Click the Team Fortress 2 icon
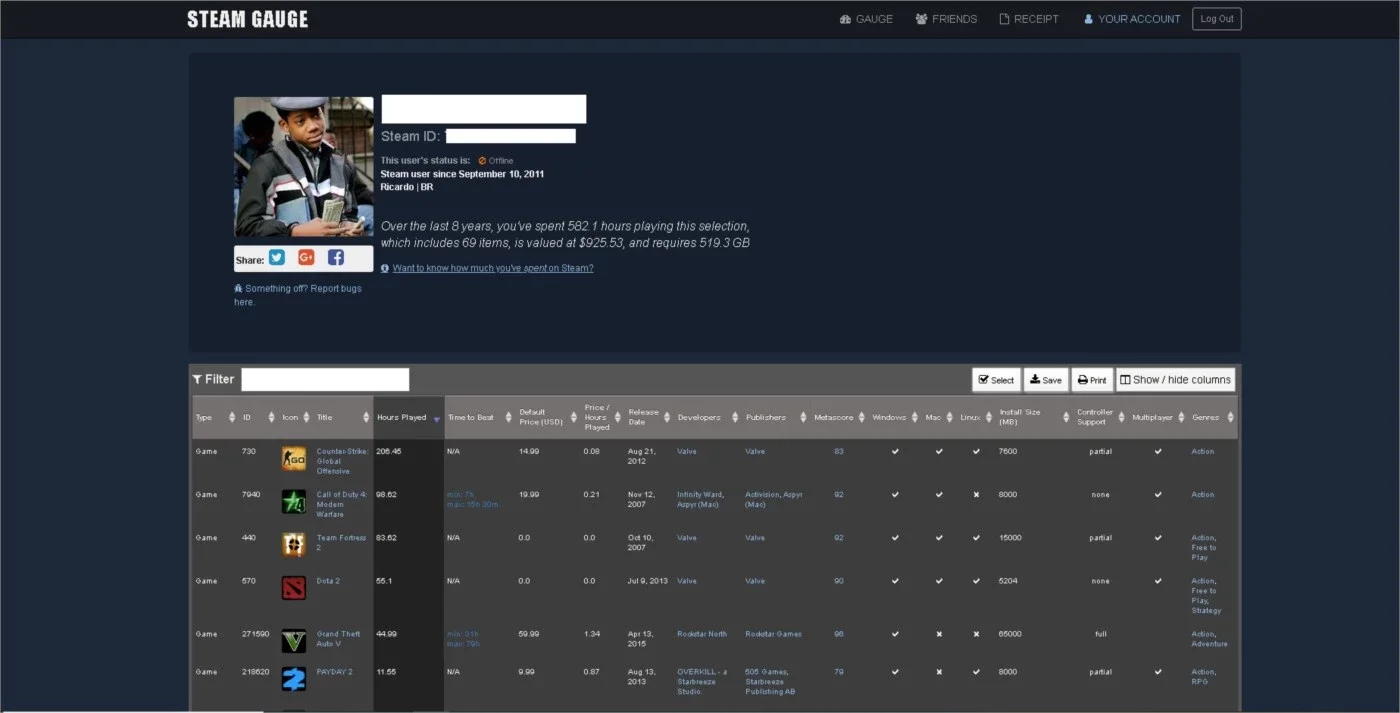 tap(294, 545)
